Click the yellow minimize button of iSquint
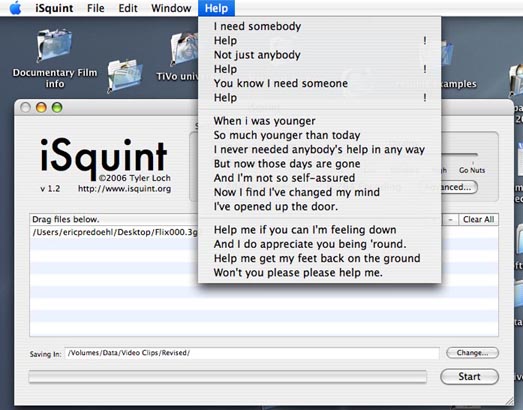The image size is (523, 410). point(41,107)
